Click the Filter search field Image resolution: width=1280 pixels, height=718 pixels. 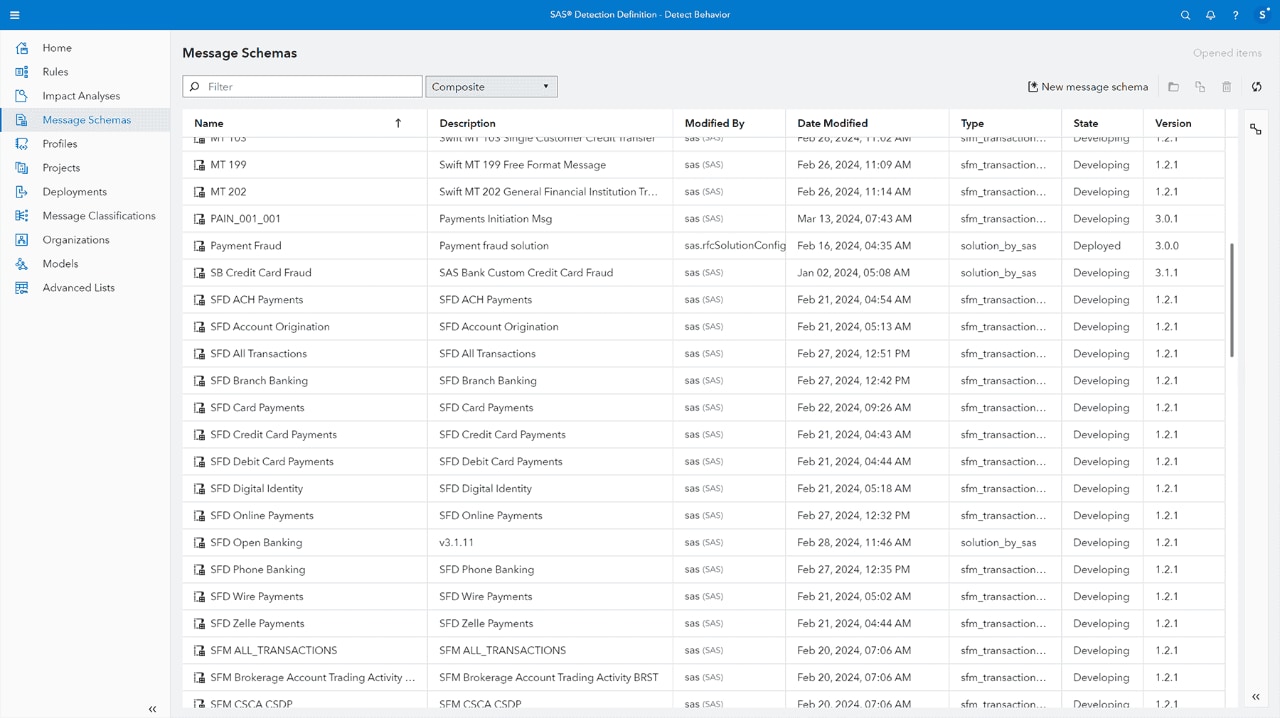tap(302, 87)
